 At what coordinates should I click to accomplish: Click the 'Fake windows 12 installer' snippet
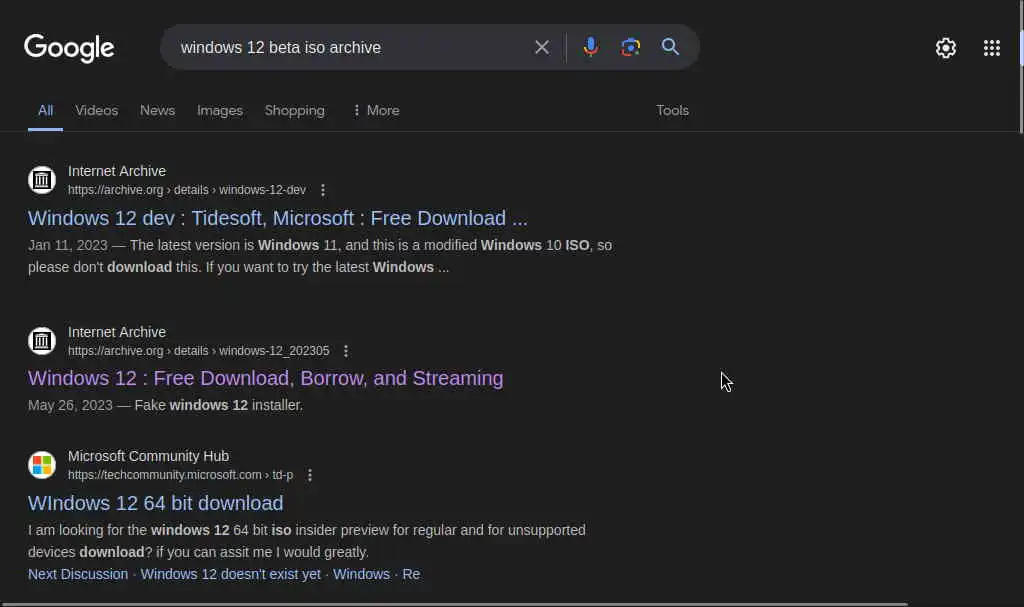coord(219,405)
